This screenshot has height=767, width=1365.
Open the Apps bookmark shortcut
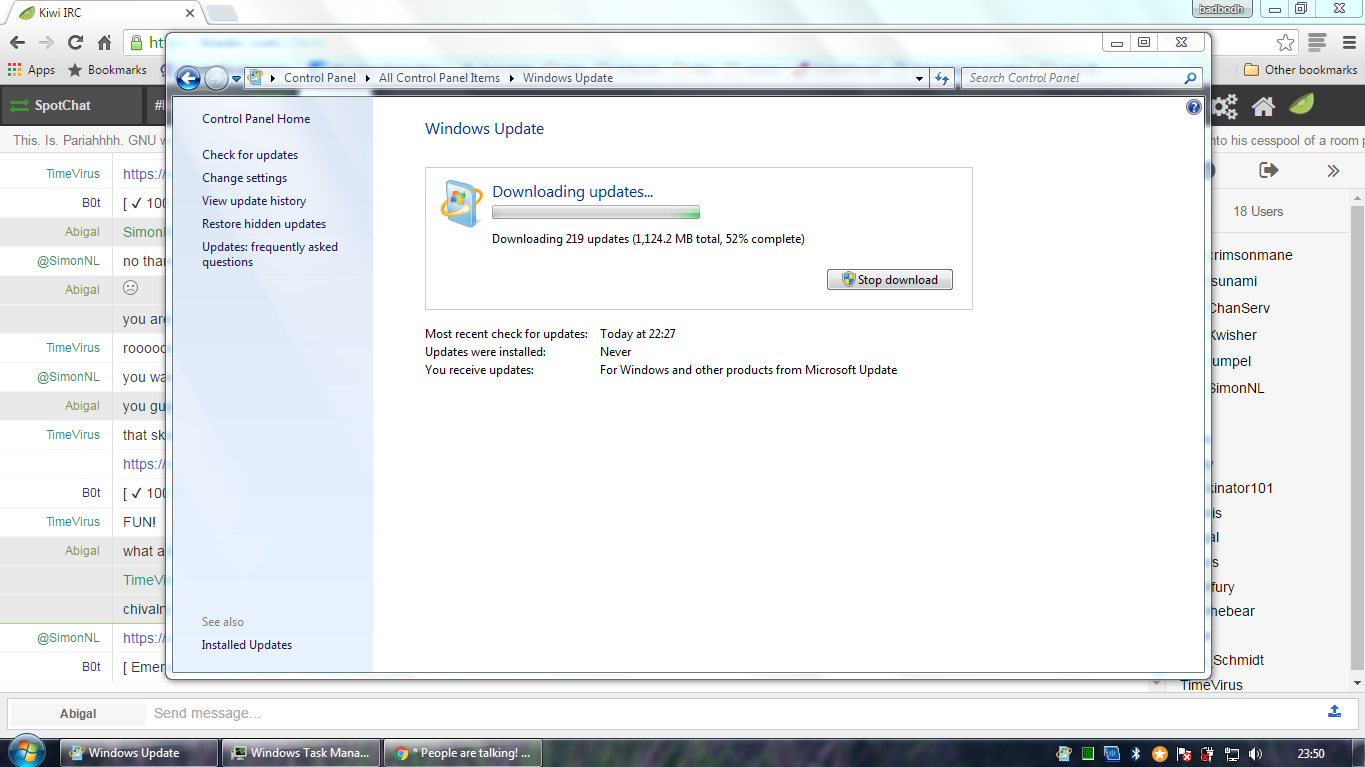click(x=31, y=70)
